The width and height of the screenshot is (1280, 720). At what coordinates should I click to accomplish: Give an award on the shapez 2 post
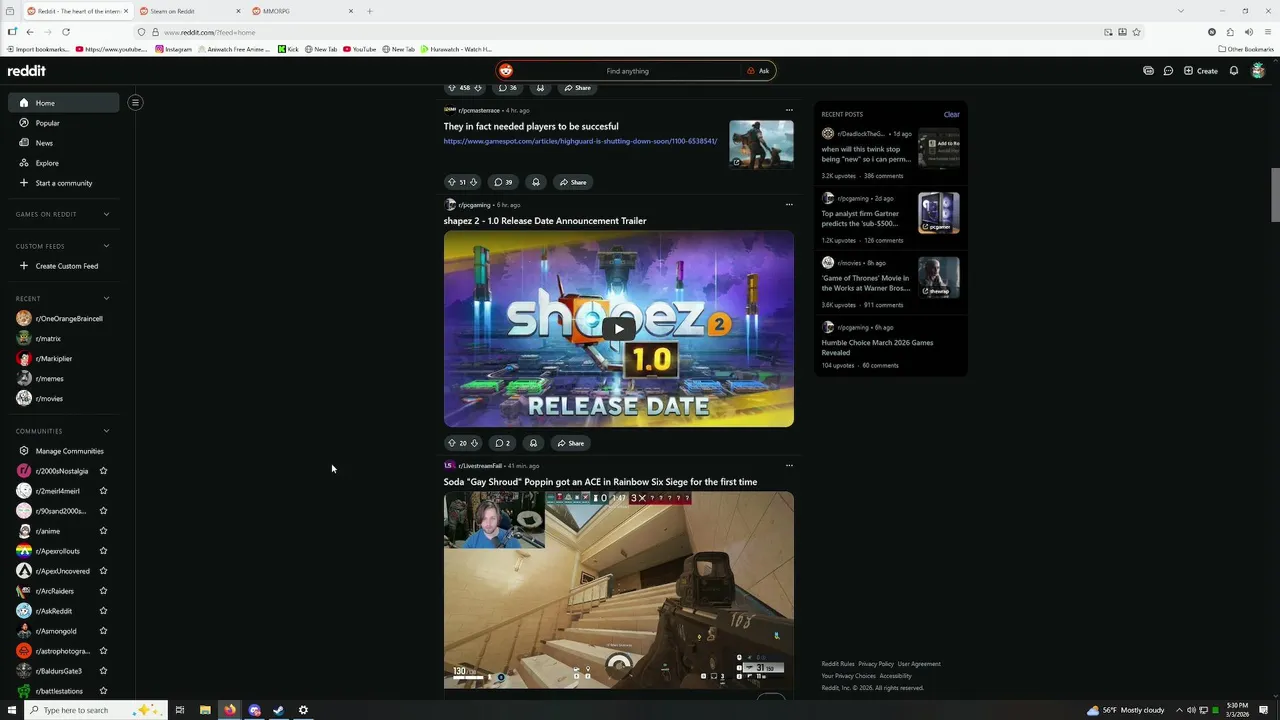pos(533,443)
